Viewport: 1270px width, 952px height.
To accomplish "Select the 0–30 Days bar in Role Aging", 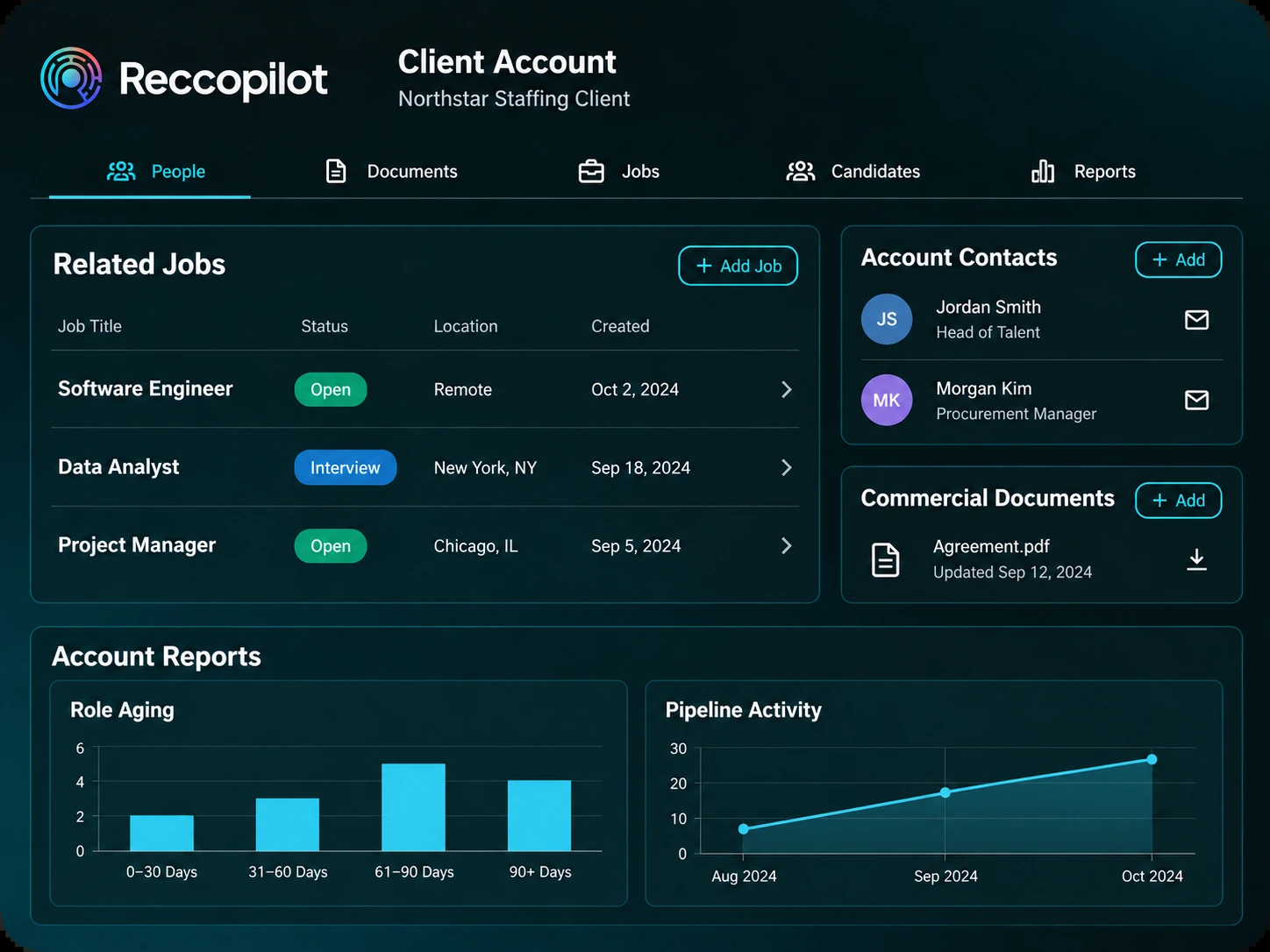I will (x=161, y=833).
